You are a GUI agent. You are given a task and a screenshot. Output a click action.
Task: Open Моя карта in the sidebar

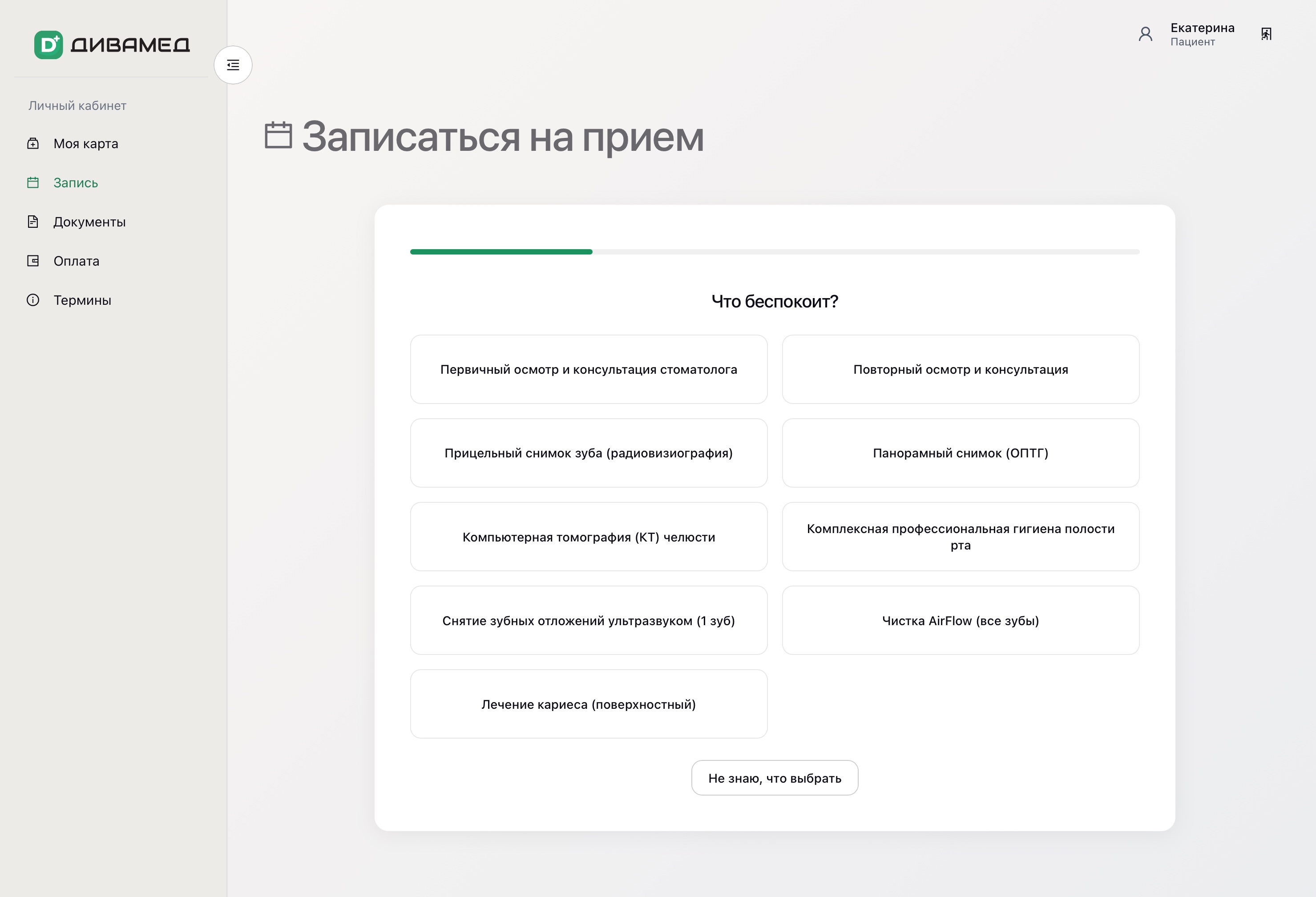85,144
